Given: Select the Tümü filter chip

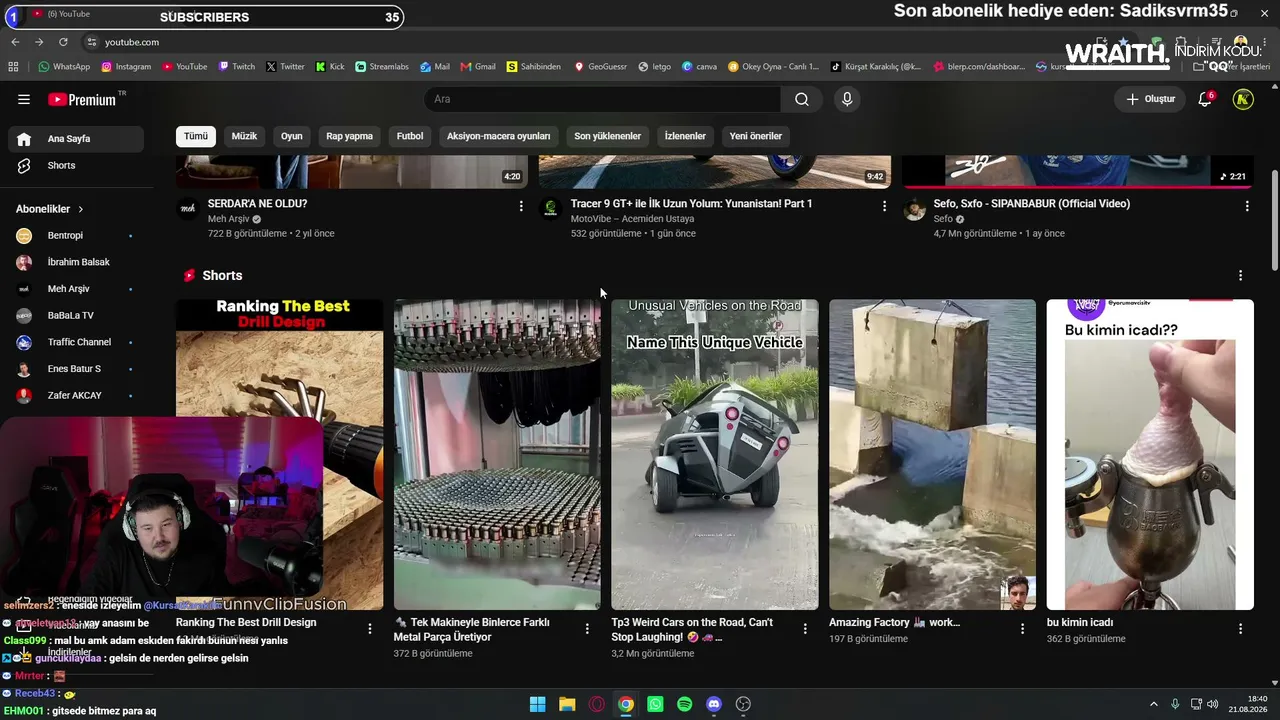Looking at the screenshot, I should click(x=196, y=136).
